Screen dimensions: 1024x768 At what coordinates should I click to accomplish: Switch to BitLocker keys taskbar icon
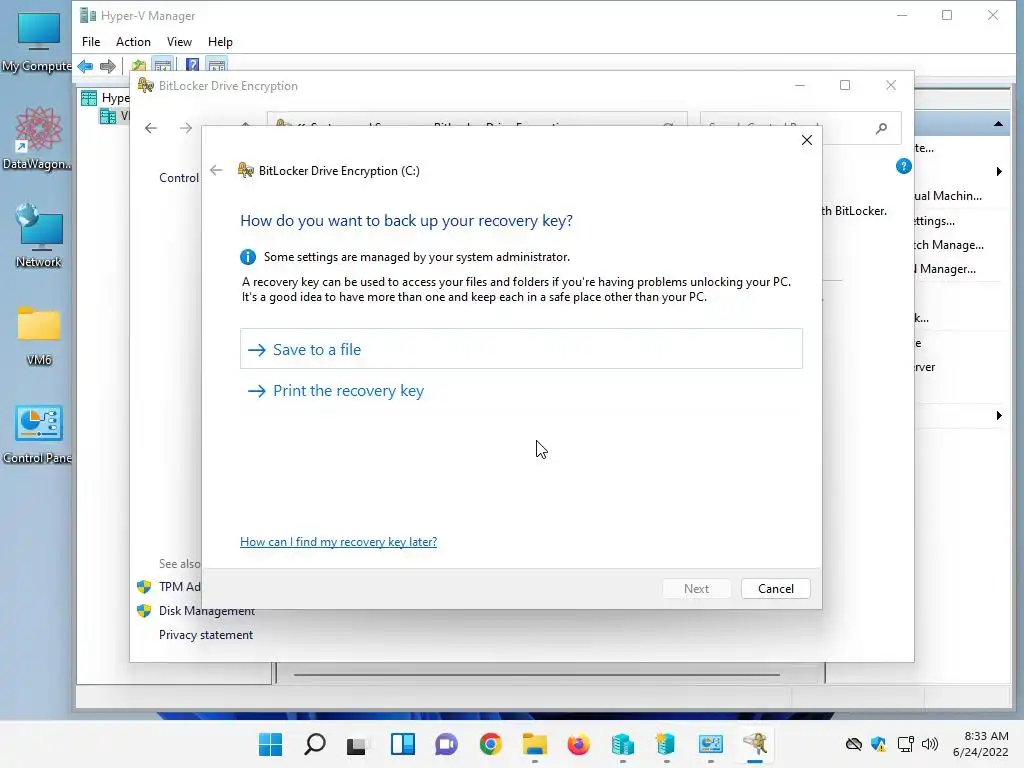[755, 744]
